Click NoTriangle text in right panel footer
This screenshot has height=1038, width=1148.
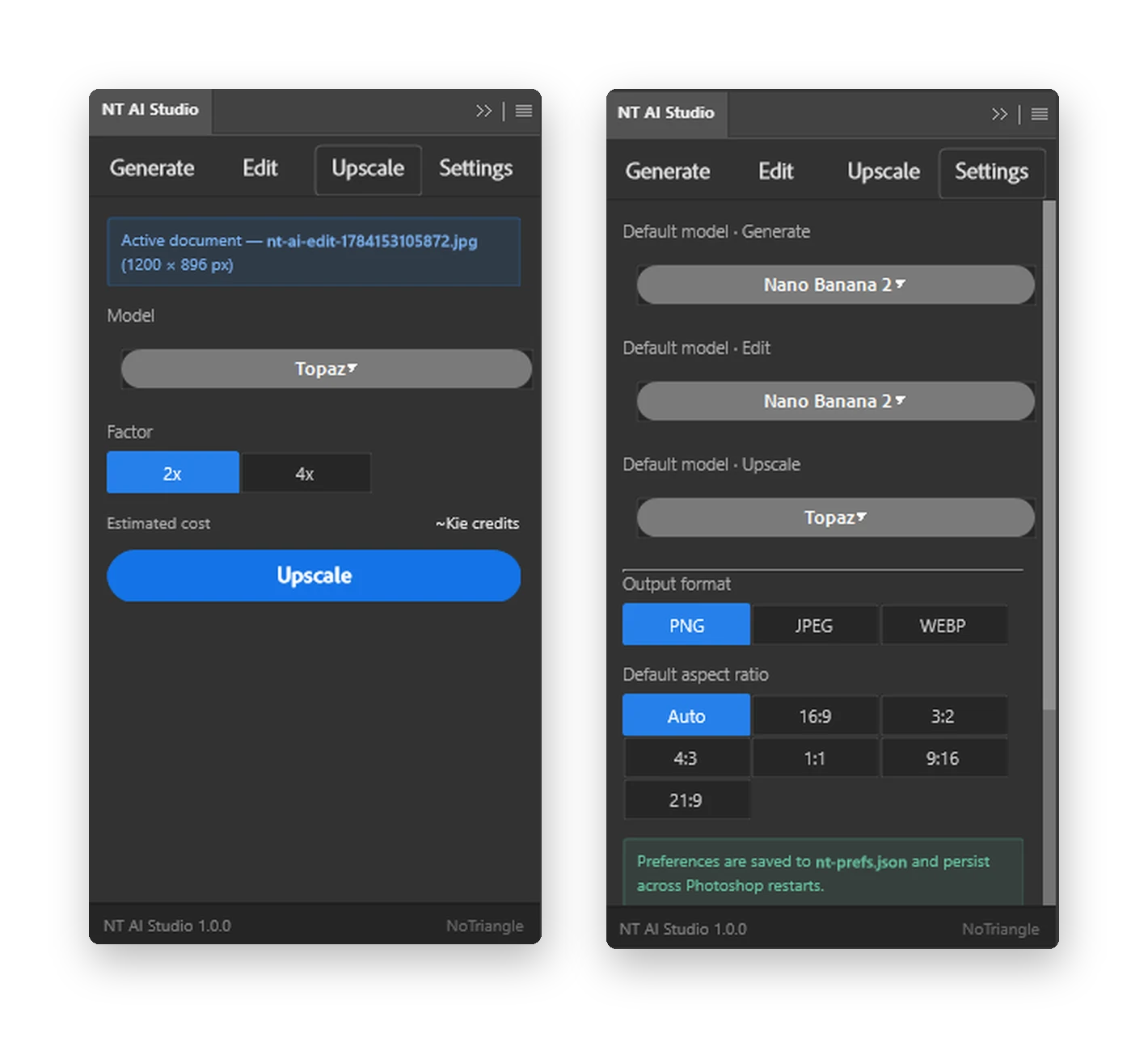[x=1001, y=929]
